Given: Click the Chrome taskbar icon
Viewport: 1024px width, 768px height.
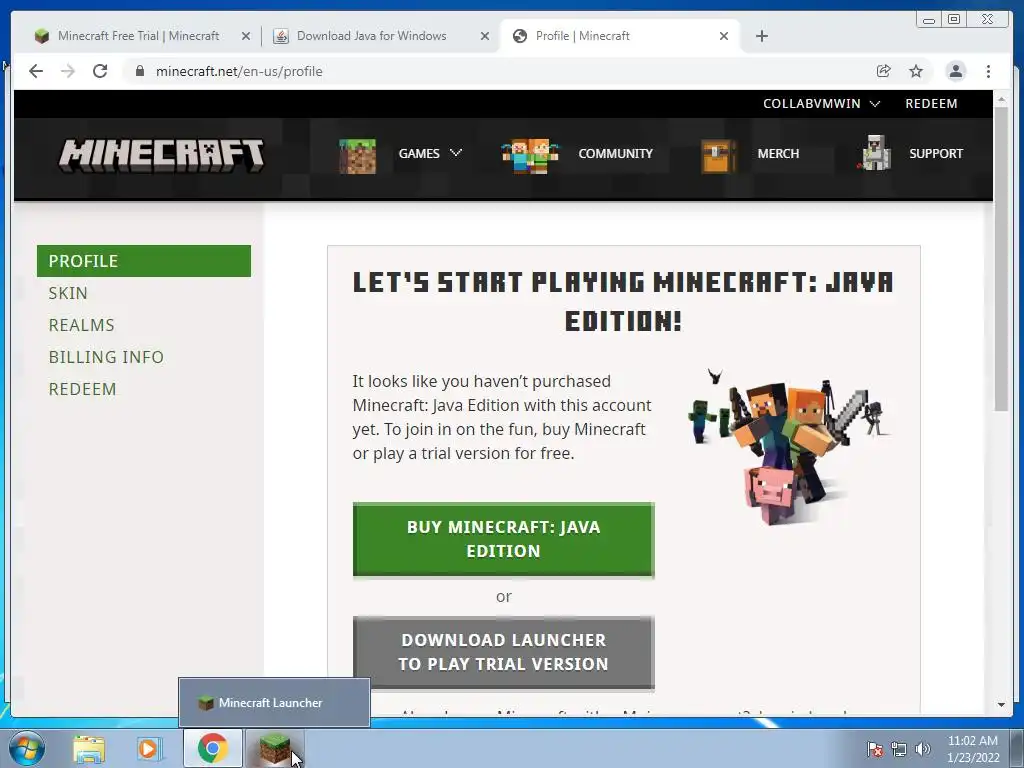Looking at the screenshot, I should pyautogui.click(x=213, y=748).
